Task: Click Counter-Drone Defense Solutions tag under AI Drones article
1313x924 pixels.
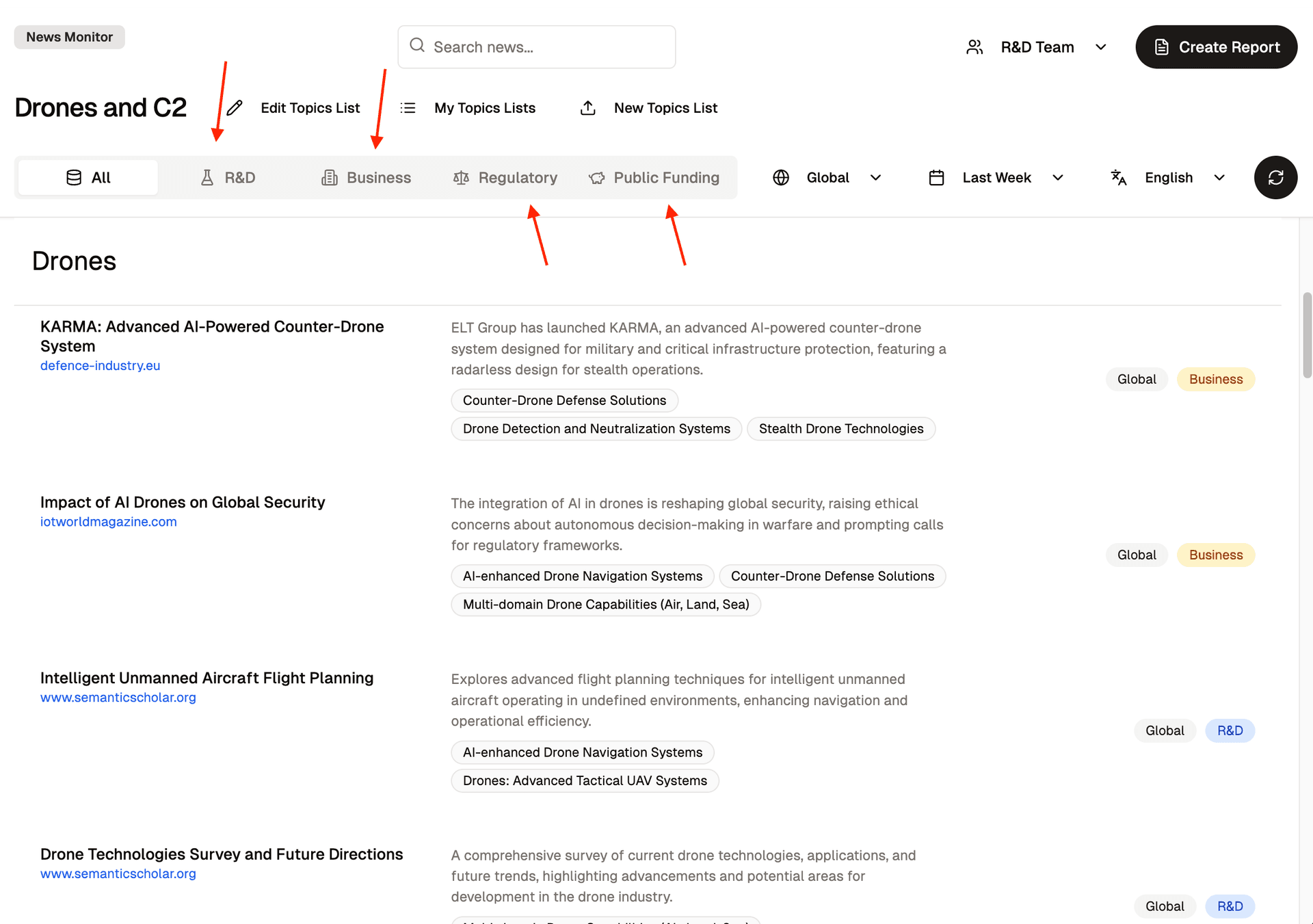Action: (x=832, y=577)
